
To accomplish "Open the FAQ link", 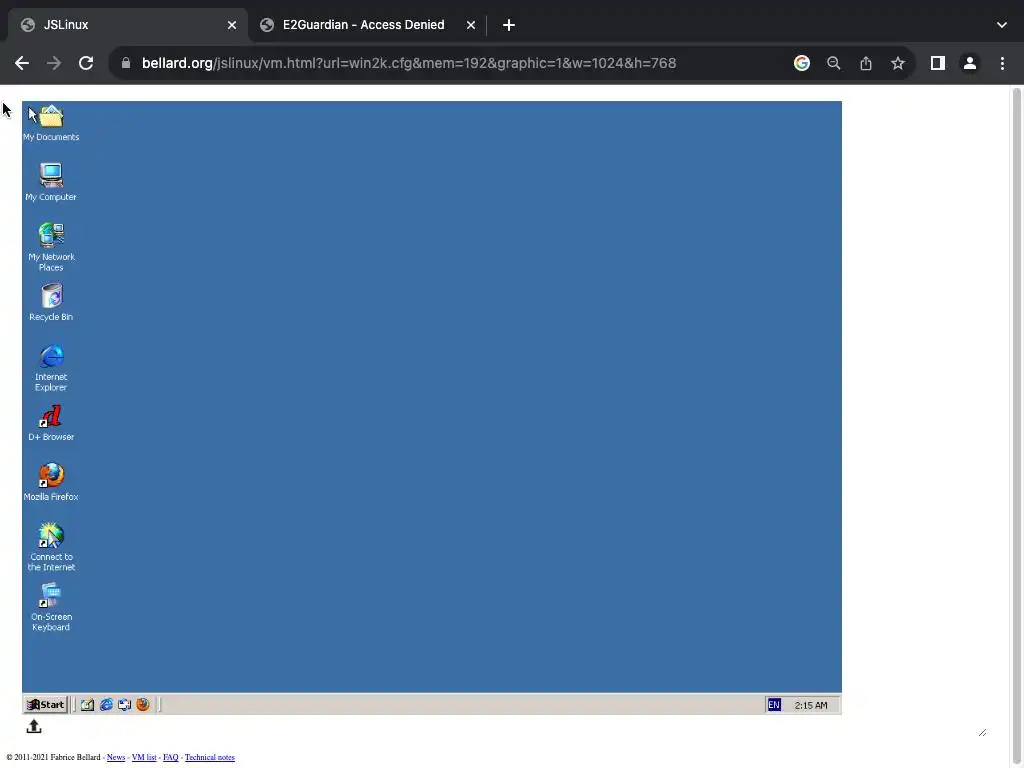I will pyautogui.click(x=170, y=757).
